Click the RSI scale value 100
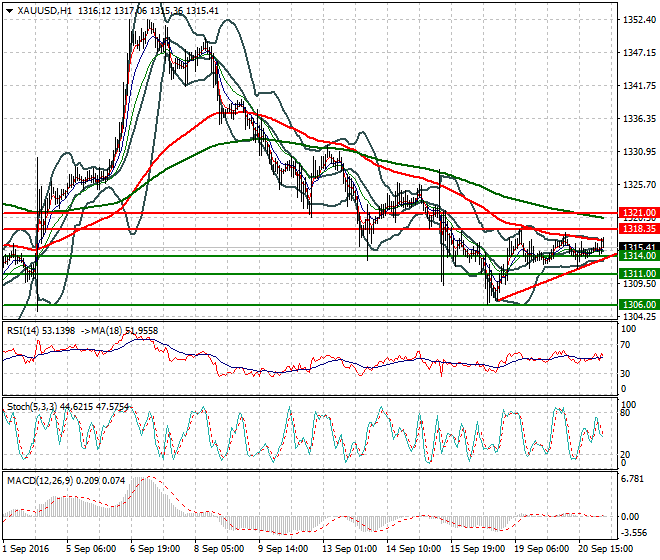Viewport: 660px width, 560px height. click(628, 329)
